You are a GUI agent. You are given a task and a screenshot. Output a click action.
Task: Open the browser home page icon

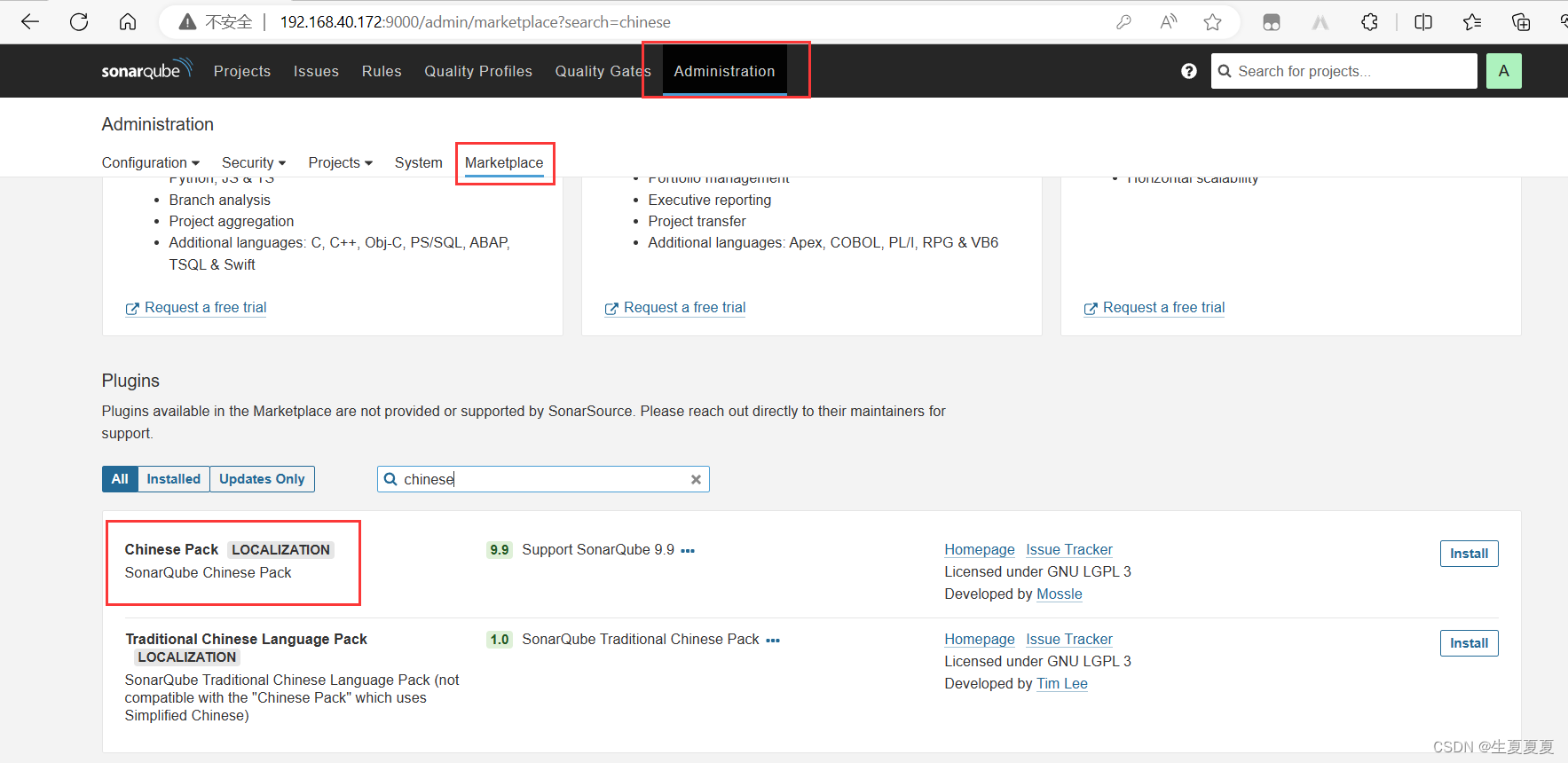pos(128,22)
